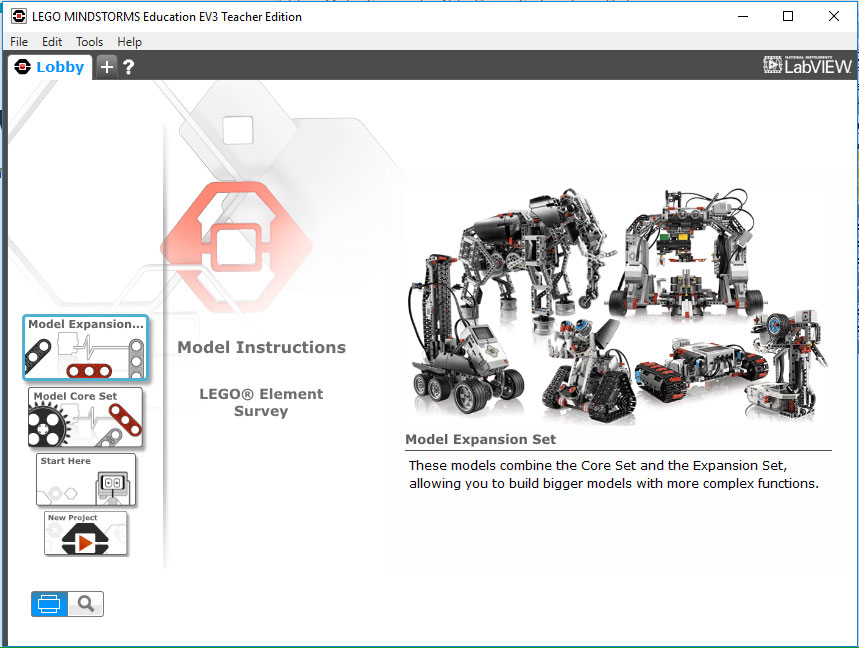Open LEGO Element Survey
This screenshot has width=859, height=648.
[x=261, y=402]
